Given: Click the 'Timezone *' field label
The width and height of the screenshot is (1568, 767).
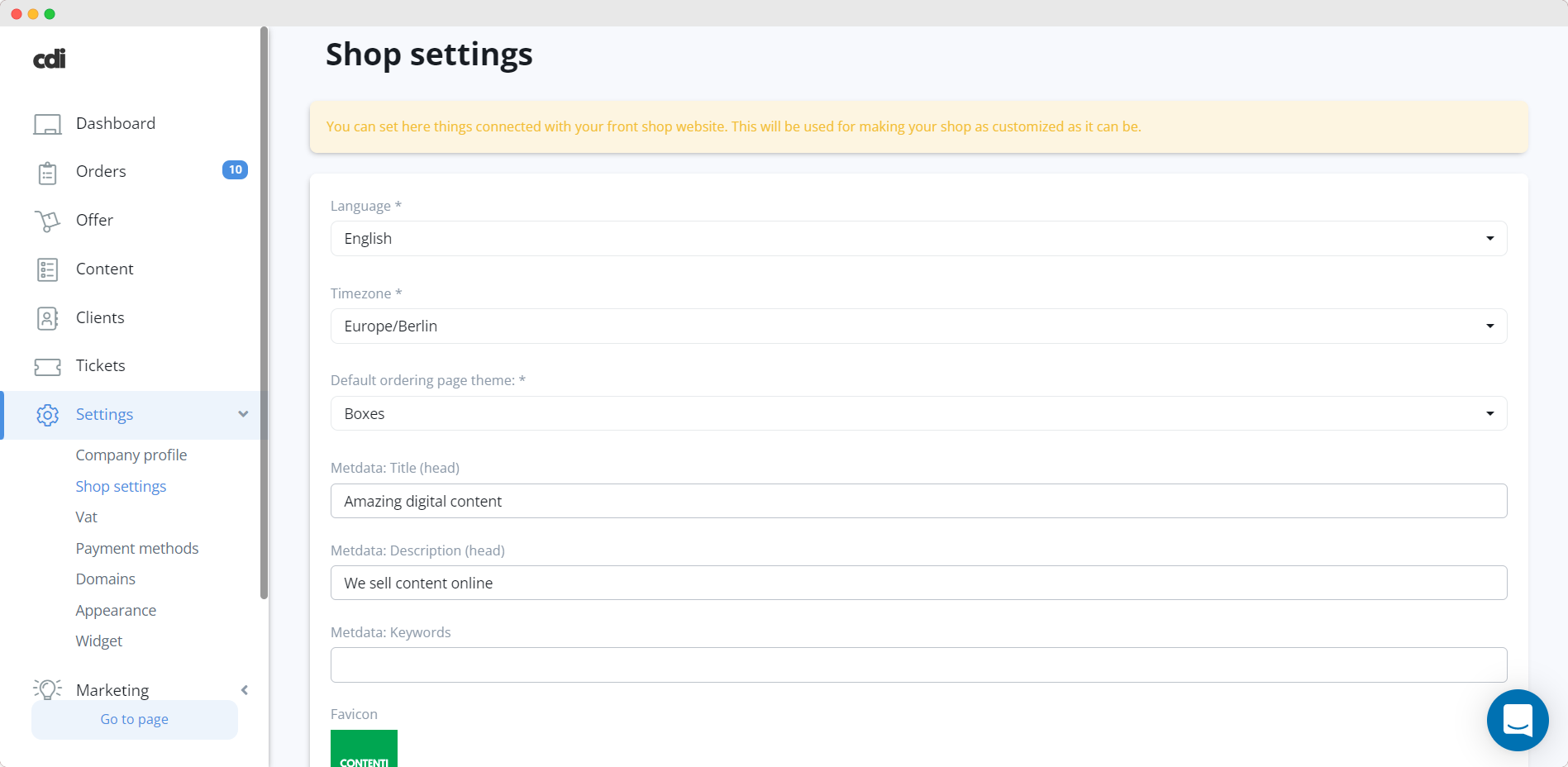Looking at the screenshot, I should (x=366, y=293).
